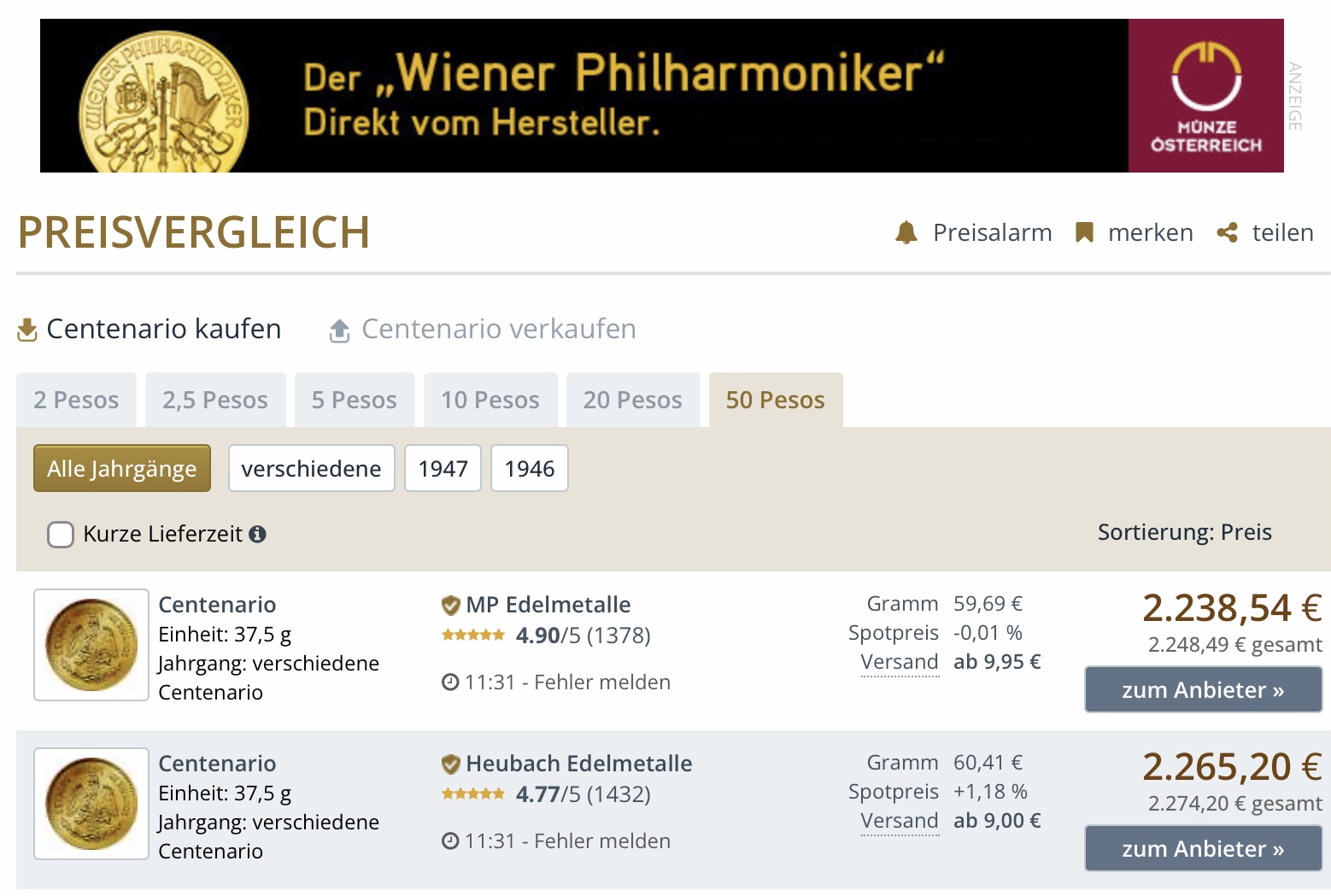
Task: Open the first Centenario coin thumbnail
Action: click(x=91, y=645)
